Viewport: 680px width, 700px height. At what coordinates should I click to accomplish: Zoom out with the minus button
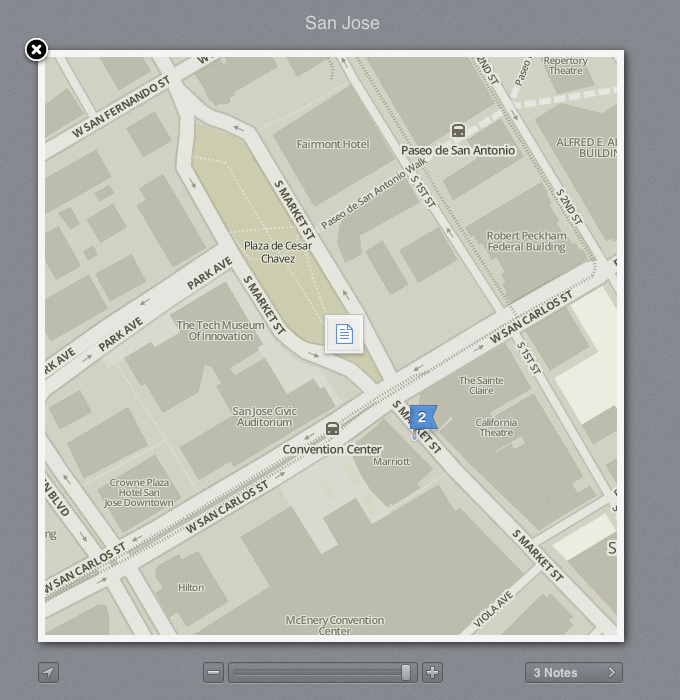[x=213, y=672]
